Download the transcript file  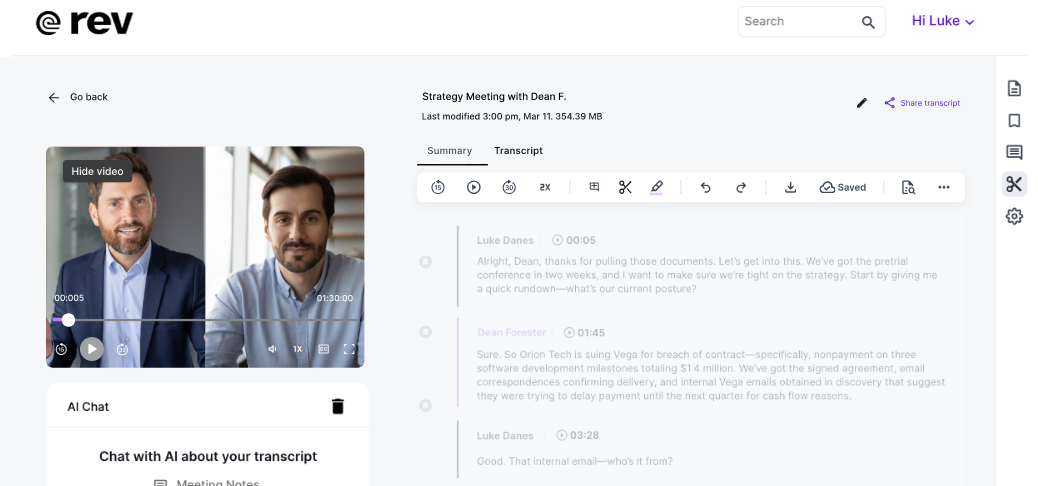click(790, 187)
